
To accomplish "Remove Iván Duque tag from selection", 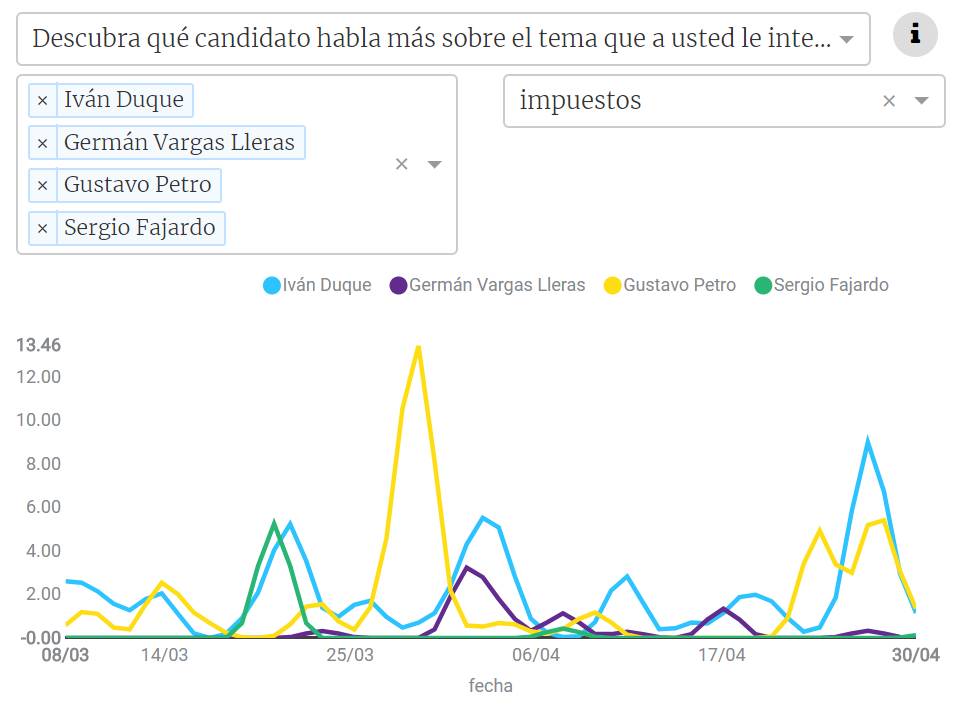I will 42,100.
